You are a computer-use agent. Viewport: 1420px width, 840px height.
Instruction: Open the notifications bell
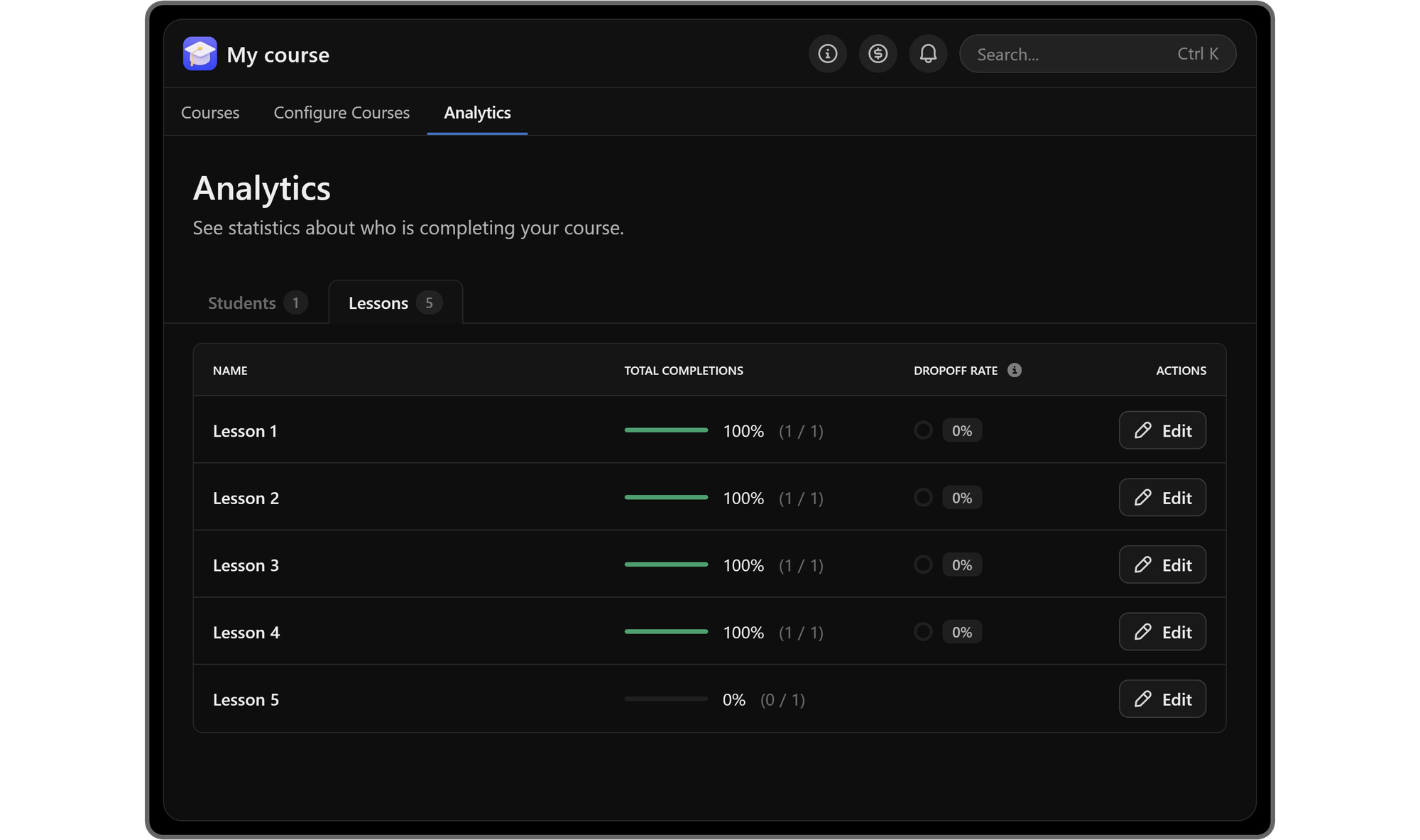click(x=928, y=54)
